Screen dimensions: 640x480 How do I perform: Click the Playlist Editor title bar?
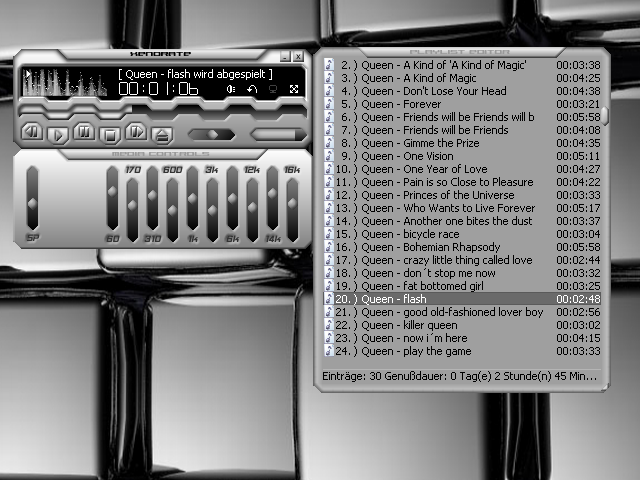point(460,52)
